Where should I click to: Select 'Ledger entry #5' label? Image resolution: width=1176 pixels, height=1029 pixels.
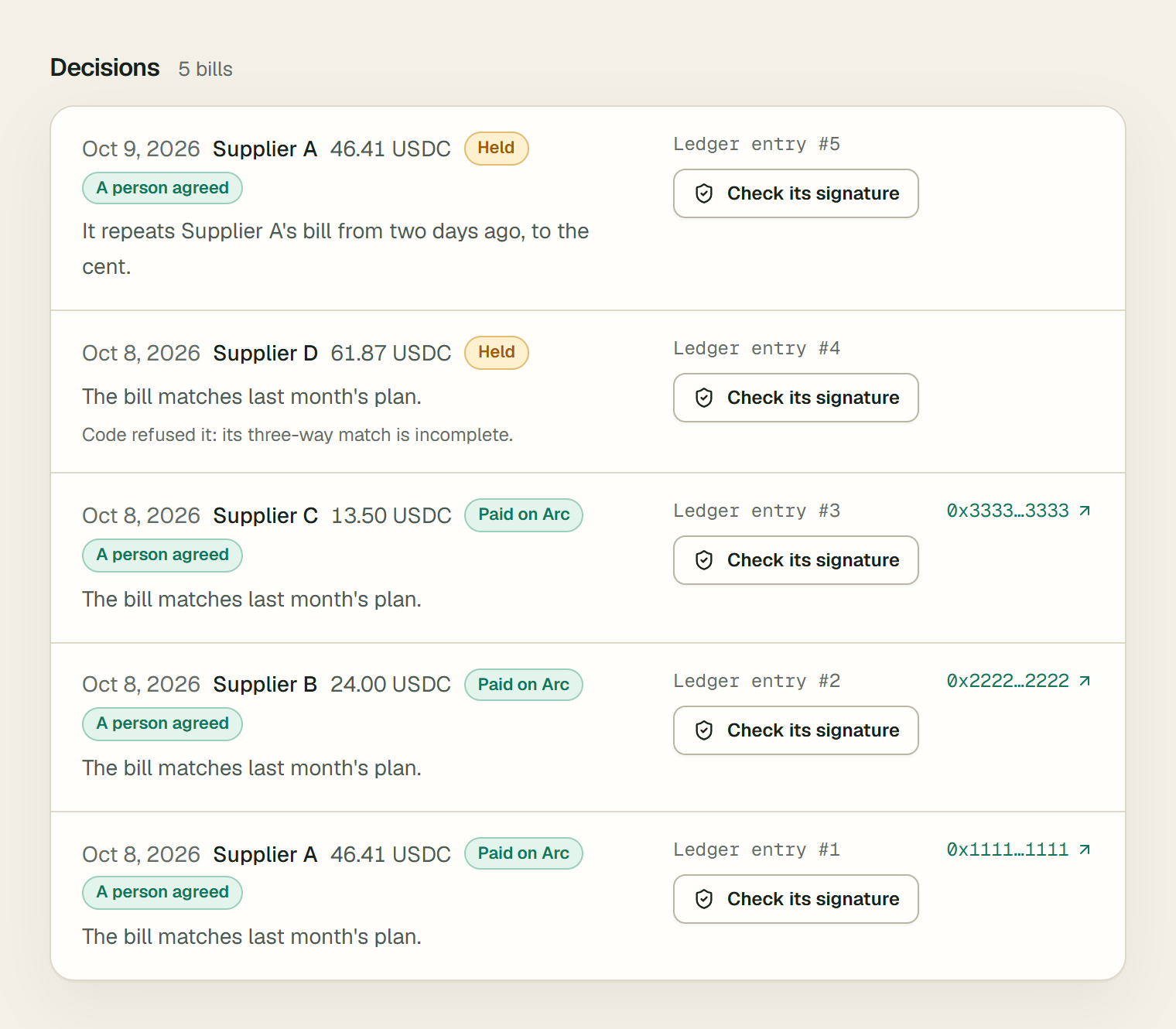coord(757,145)
